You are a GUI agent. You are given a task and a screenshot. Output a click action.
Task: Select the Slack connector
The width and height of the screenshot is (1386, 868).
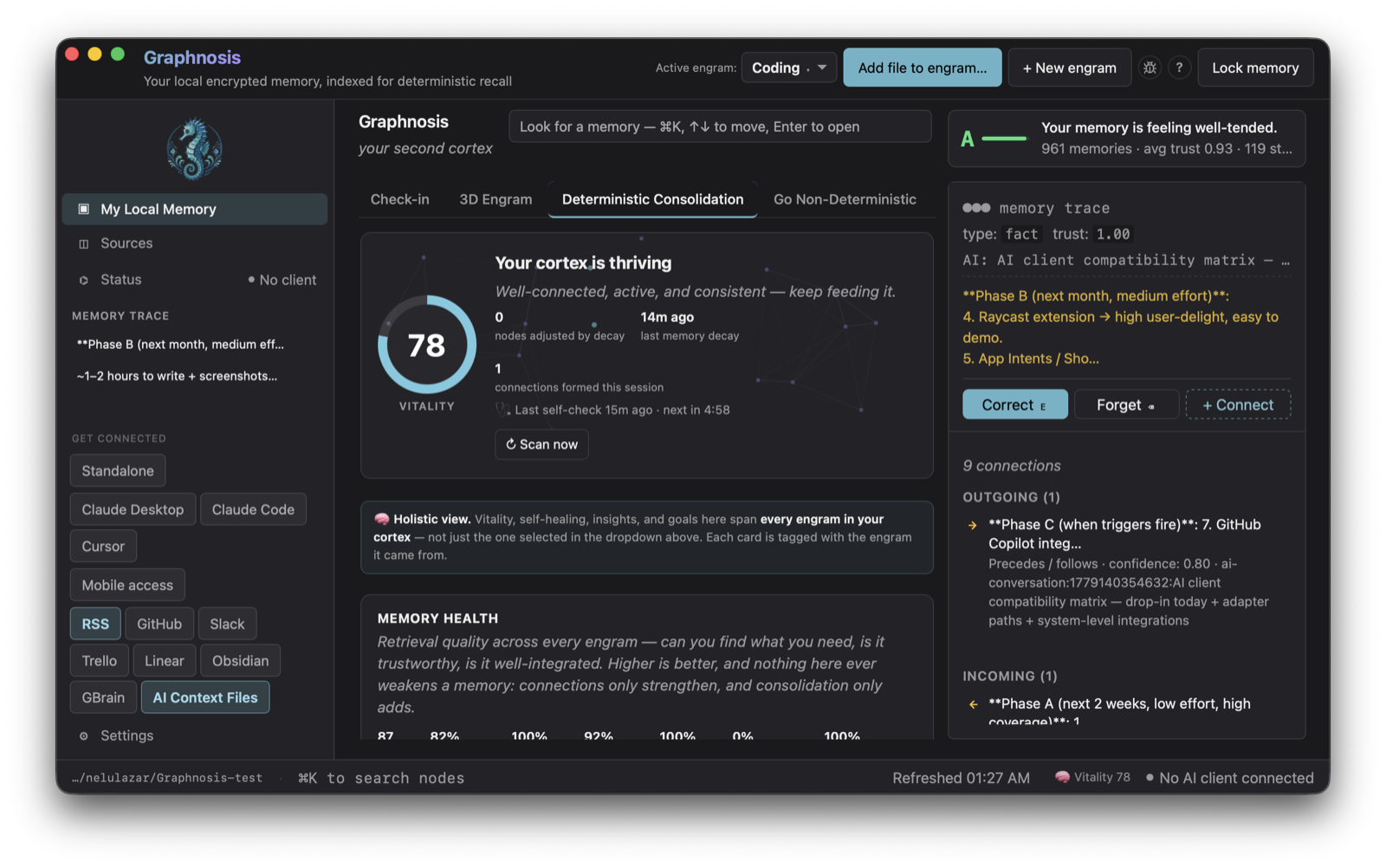(x=227, y=624)
